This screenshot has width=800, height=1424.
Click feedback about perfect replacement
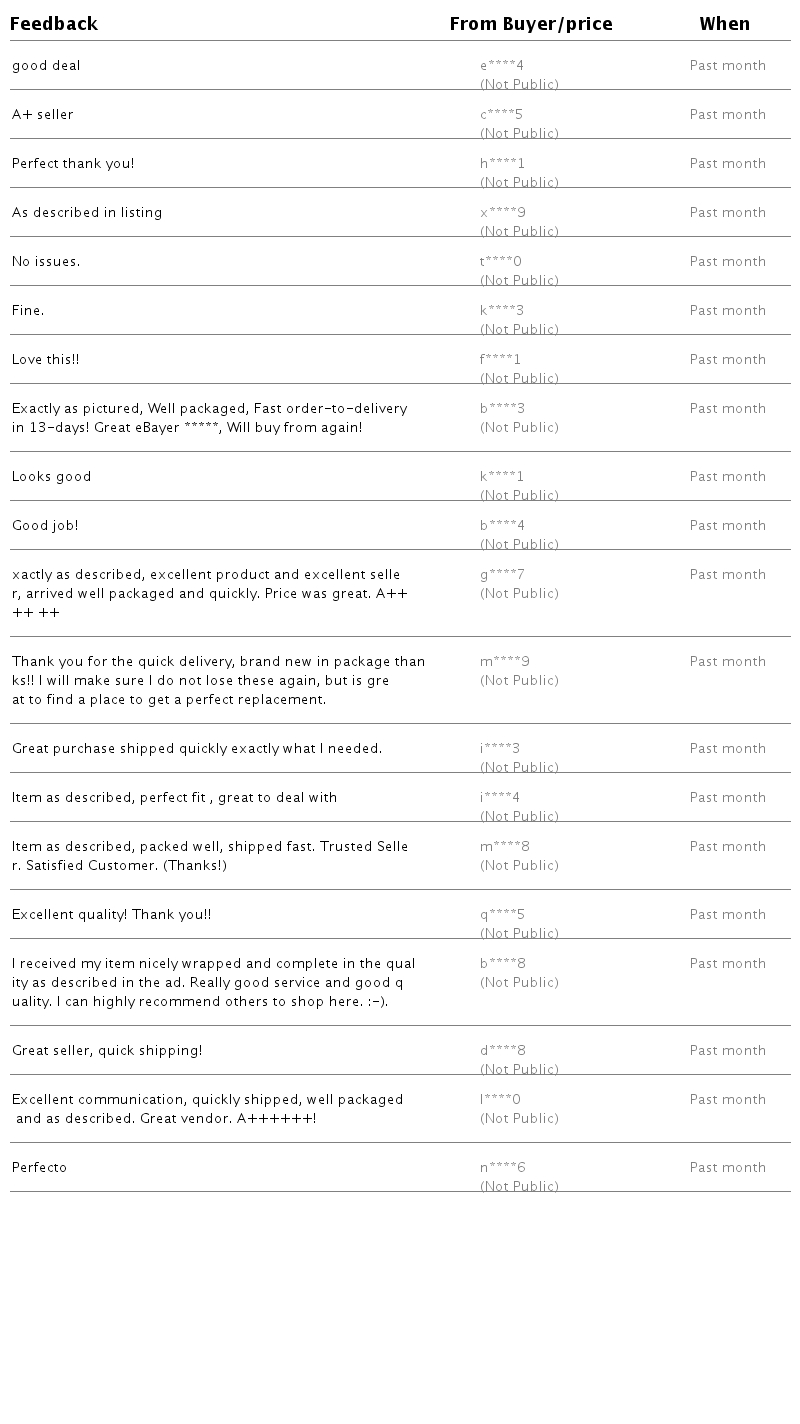pyautogui.click(x=218, y=681)
